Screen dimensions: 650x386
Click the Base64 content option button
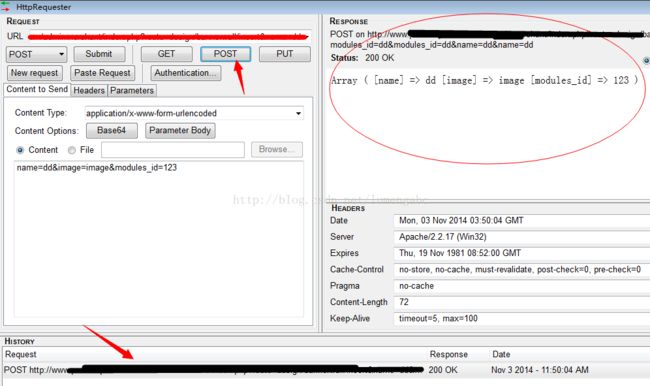[x=112, y=131]
